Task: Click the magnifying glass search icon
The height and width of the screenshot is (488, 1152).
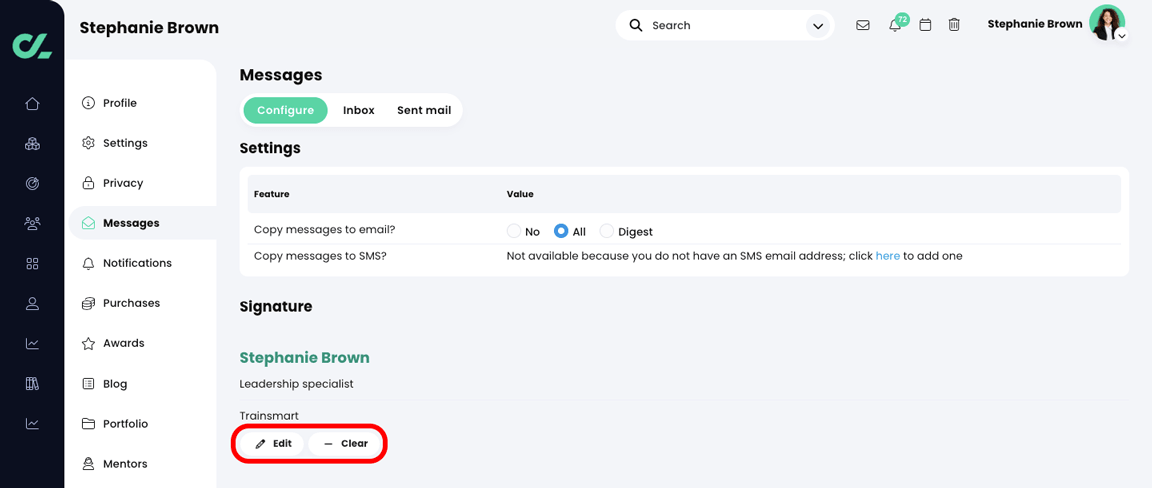Action: pos(636,25)
